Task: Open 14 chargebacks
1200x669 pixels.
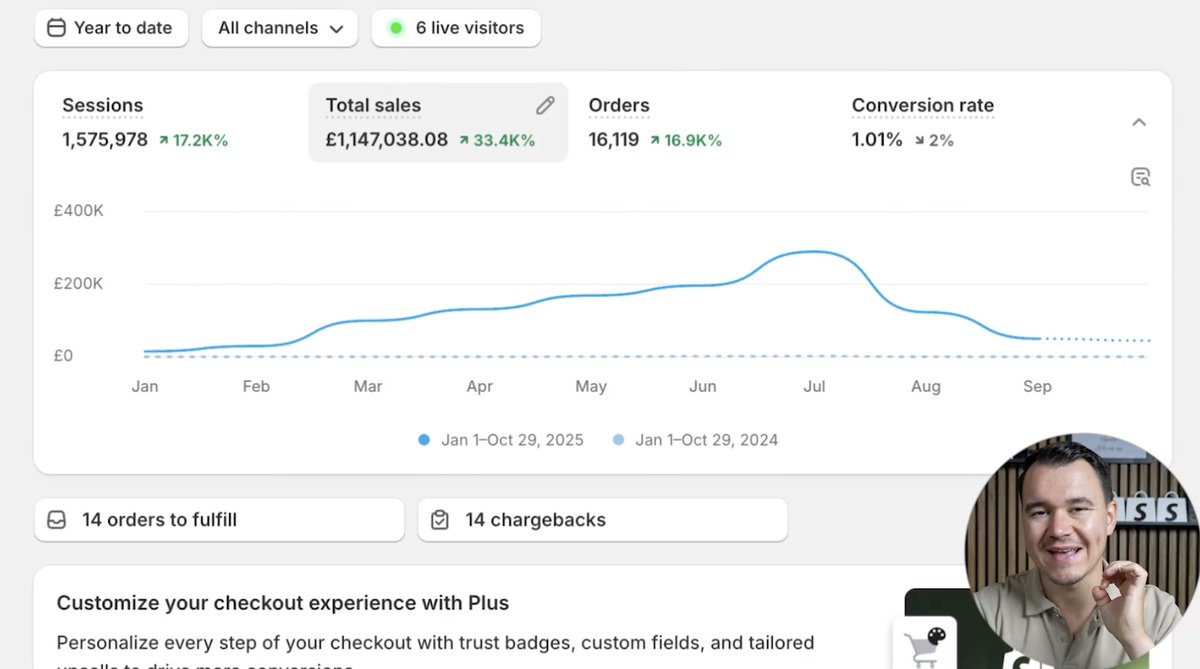Action: click(602, 520)
